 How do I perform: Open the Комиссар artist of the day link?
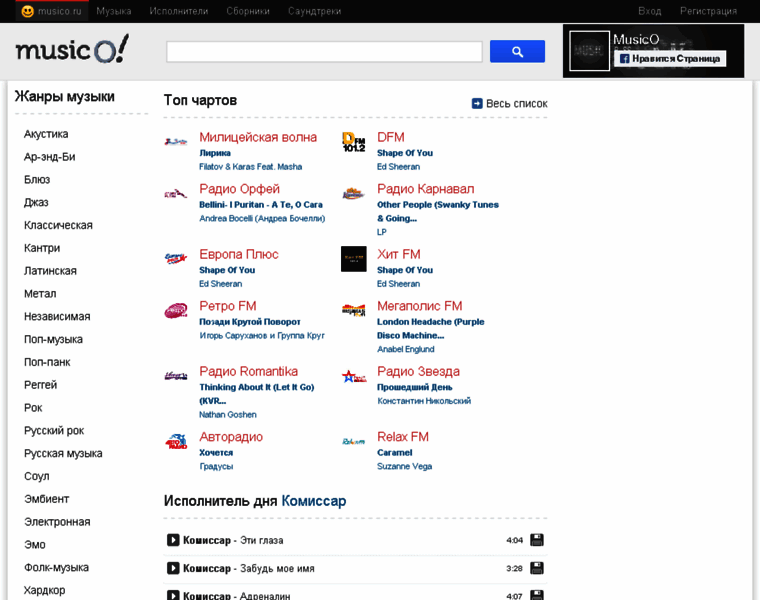coord(314,501)
